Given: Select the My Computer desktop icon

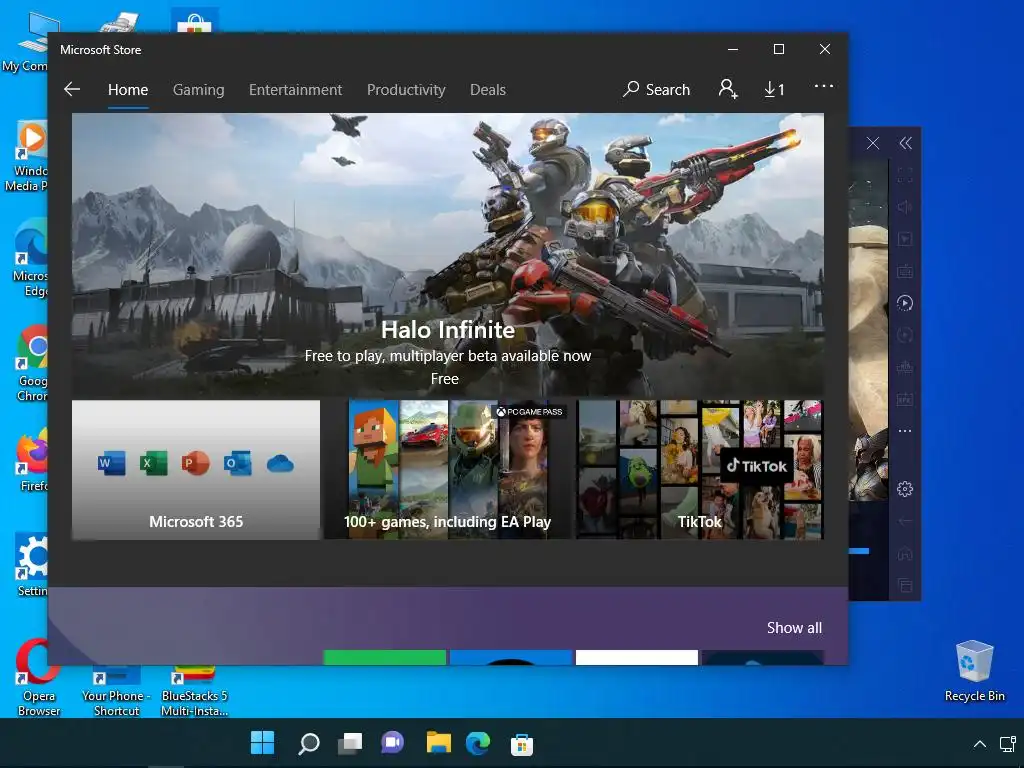Looking at the screenshot, I should 26,42.
